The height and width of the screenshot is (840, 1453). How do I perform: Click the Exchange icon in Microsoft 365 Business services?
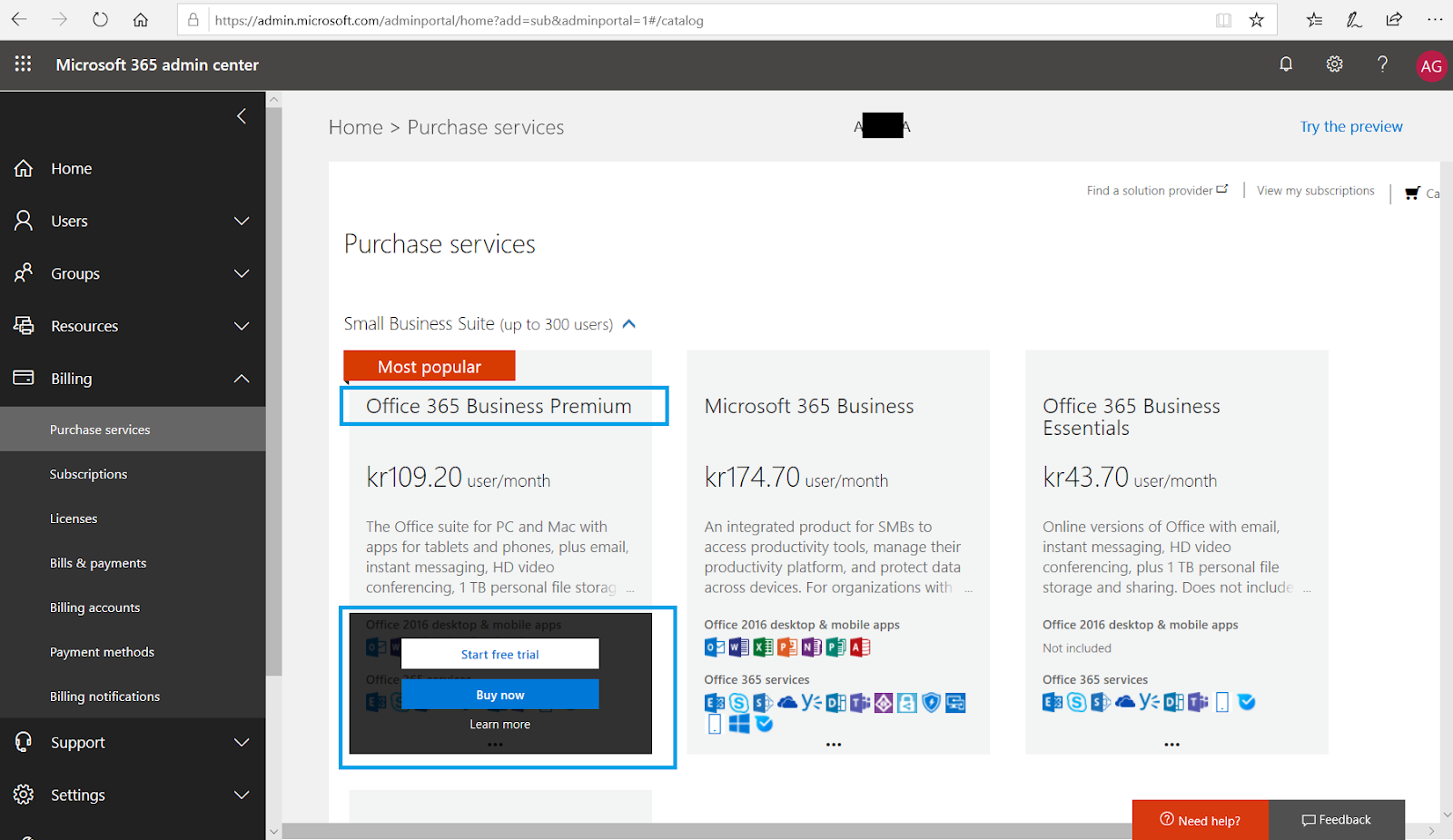coord(715,703)
